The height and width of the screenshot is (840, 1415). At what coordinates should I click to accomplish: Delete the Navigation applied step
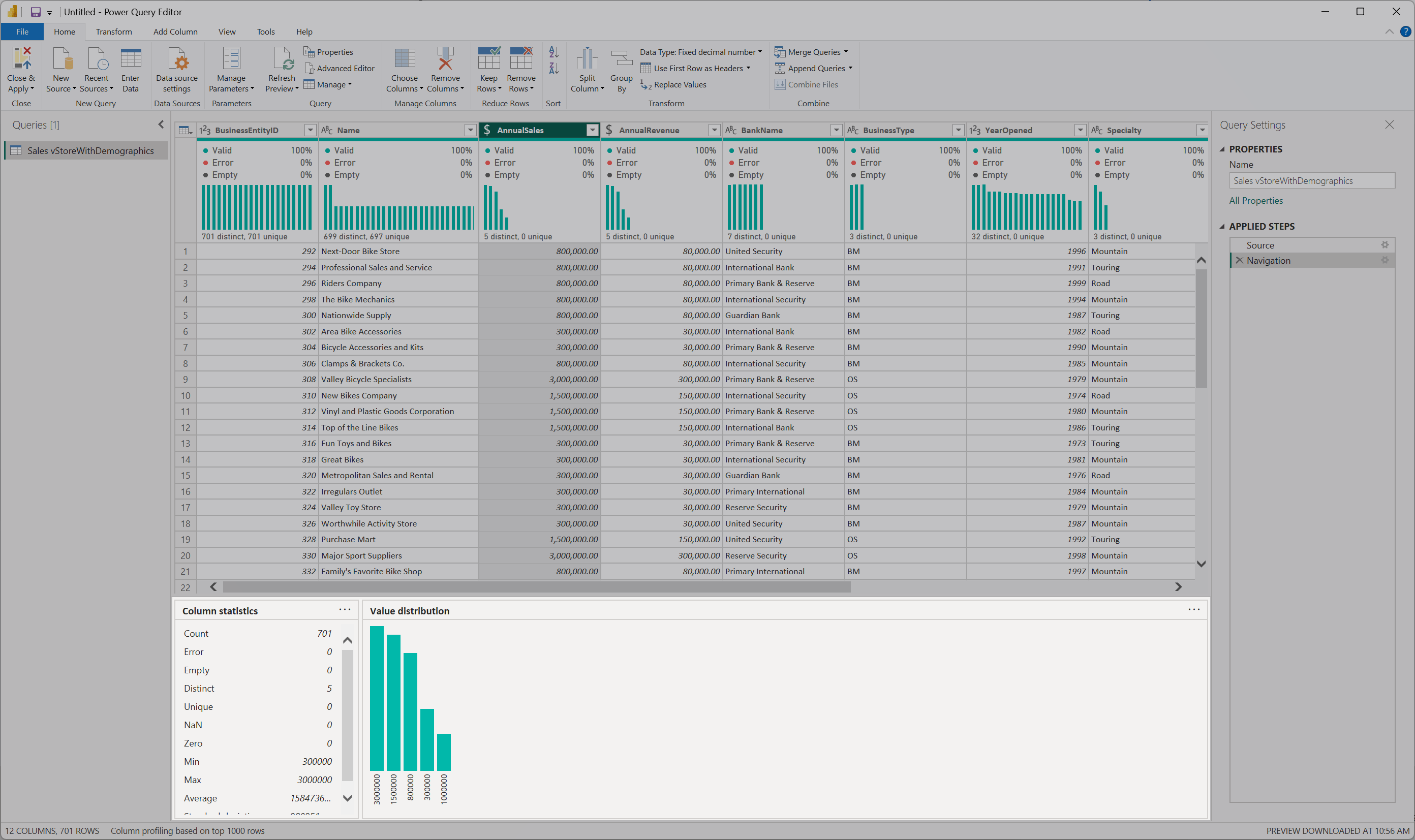tap(1239, 260)
